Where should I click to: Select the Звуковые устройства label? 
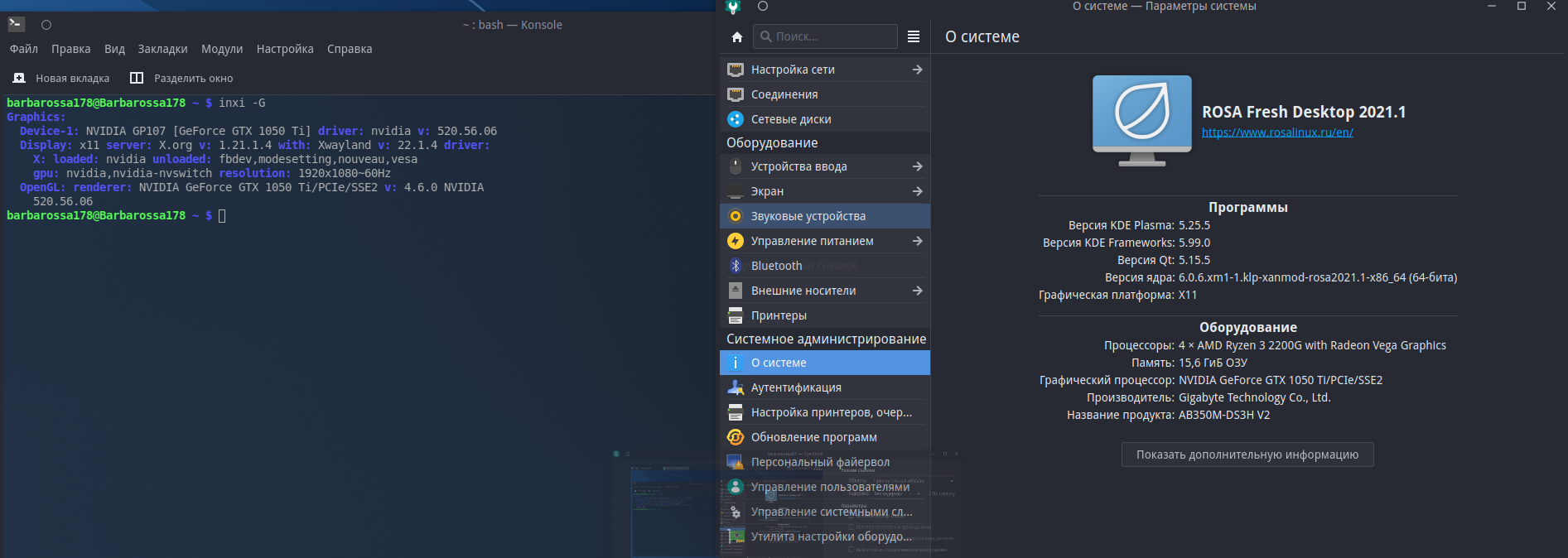pyautogui.click(x=808, y=216)
